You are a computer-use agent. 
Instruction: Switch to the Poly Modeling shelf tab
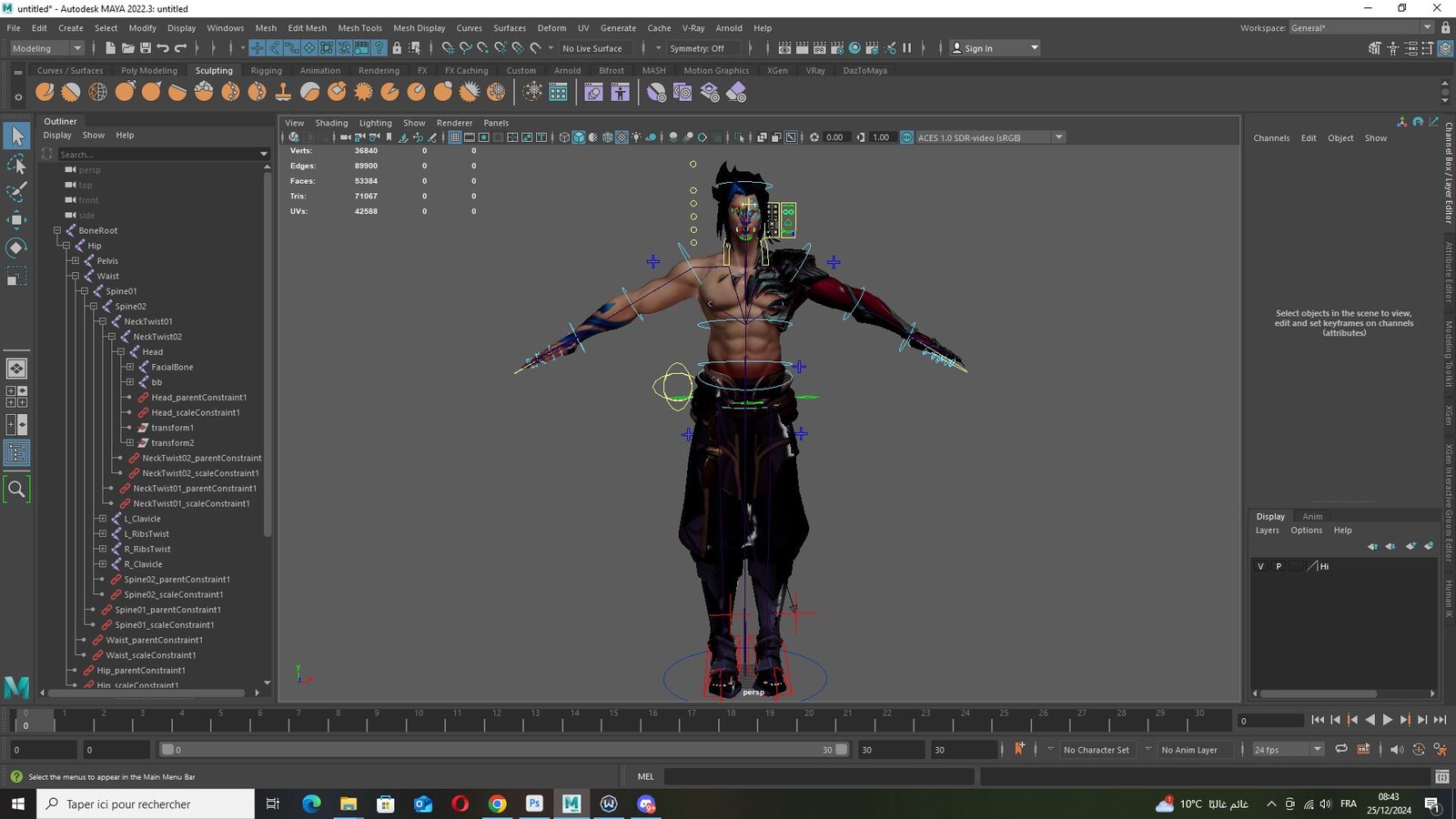point(149,70)
